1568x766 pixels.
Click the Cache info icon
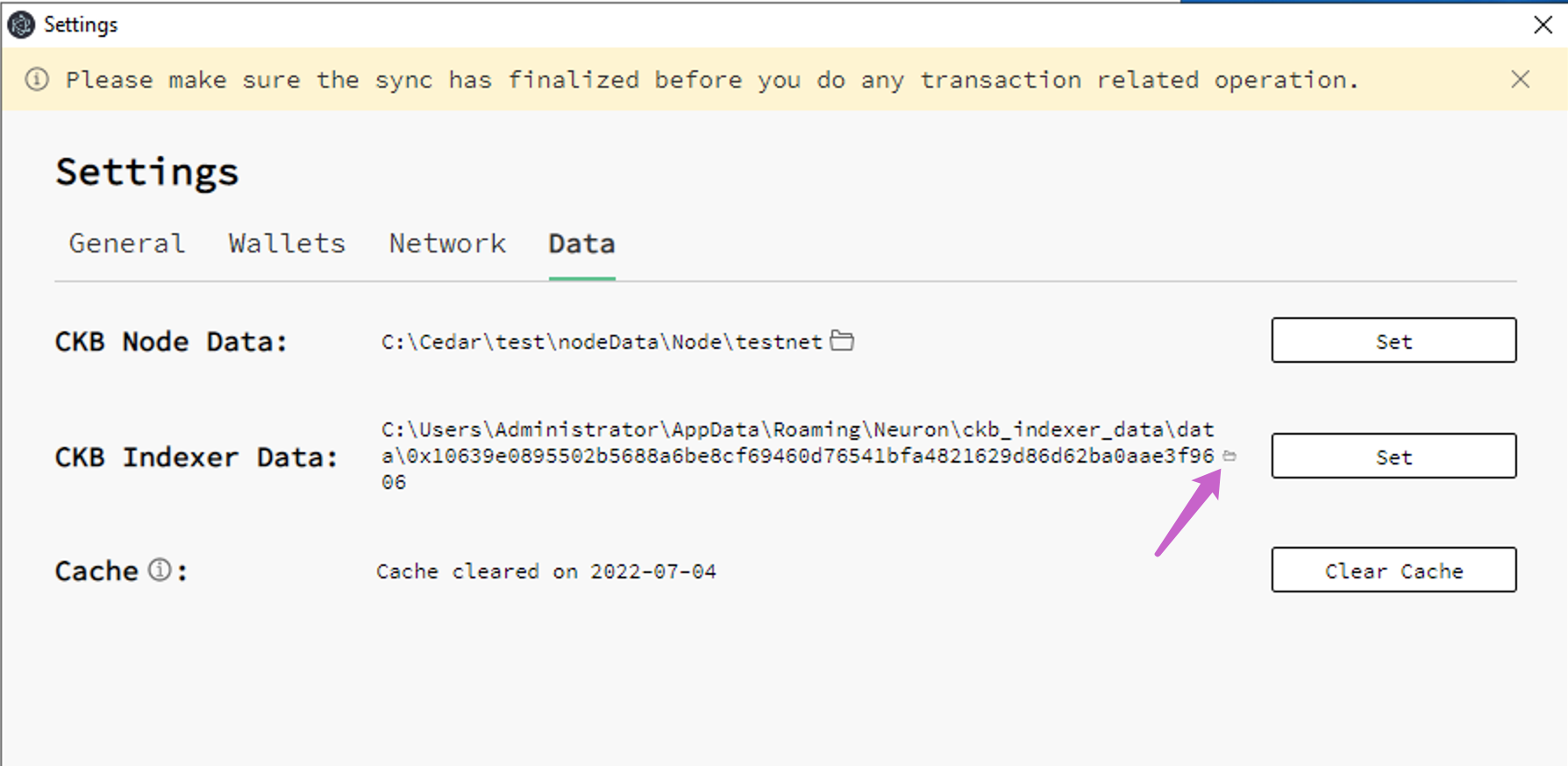click(x=158, y=570)
